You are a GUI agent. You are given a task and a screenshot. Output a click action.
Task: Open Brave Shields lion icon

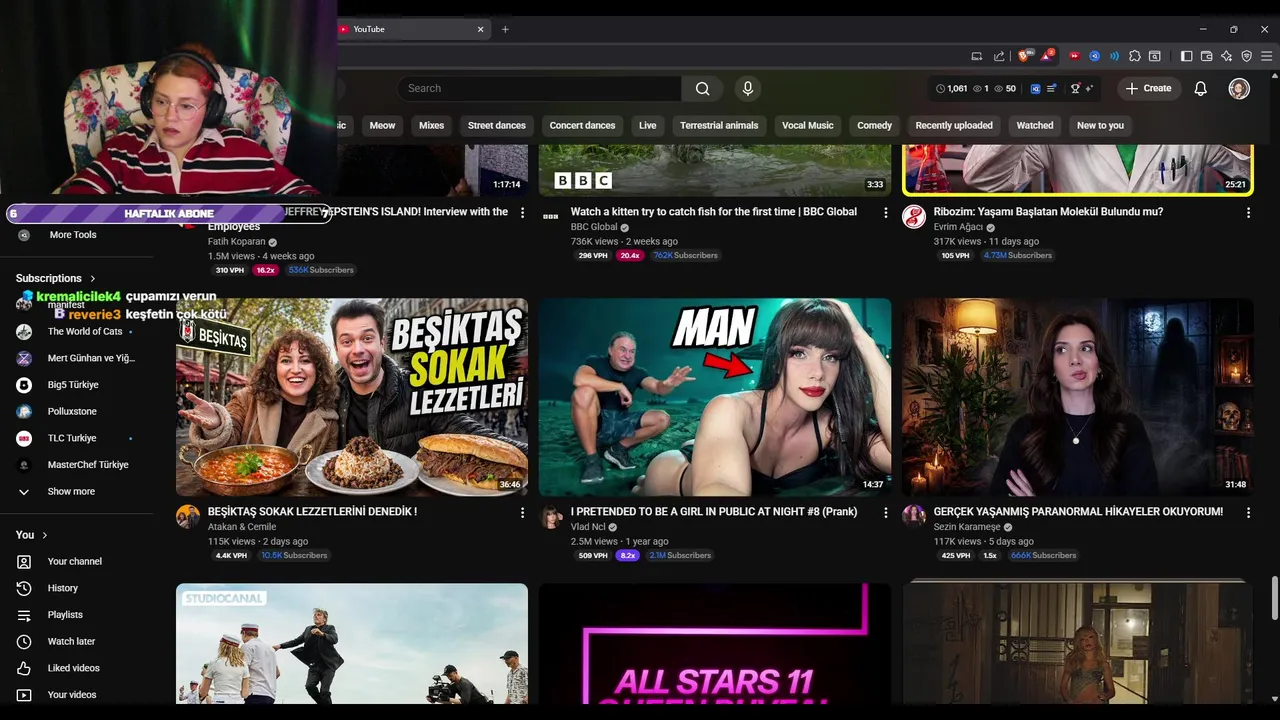click(1023, 56)
